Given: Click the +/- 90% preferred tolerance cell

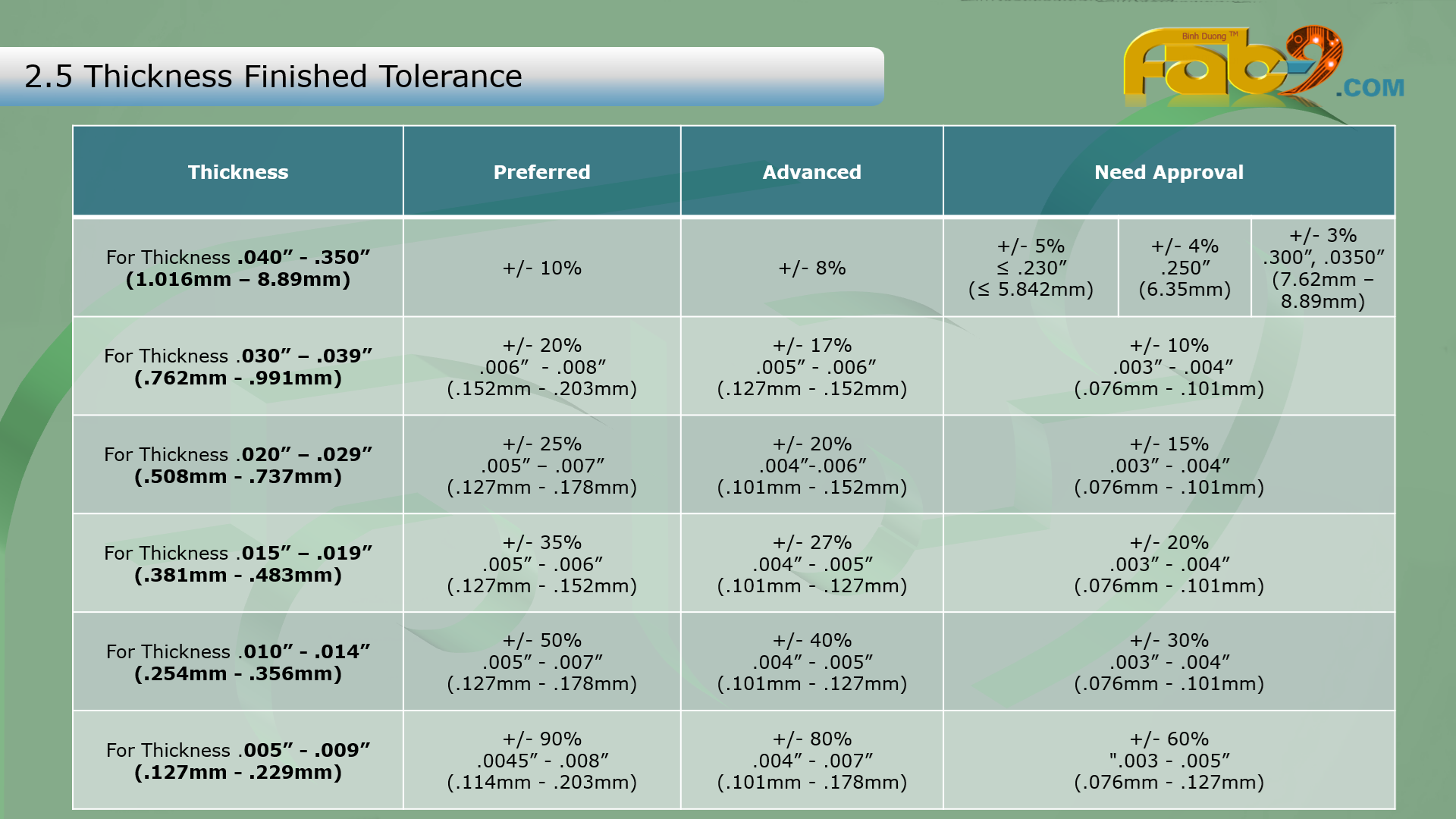Looking at the screenshot, I should [541, 760].
